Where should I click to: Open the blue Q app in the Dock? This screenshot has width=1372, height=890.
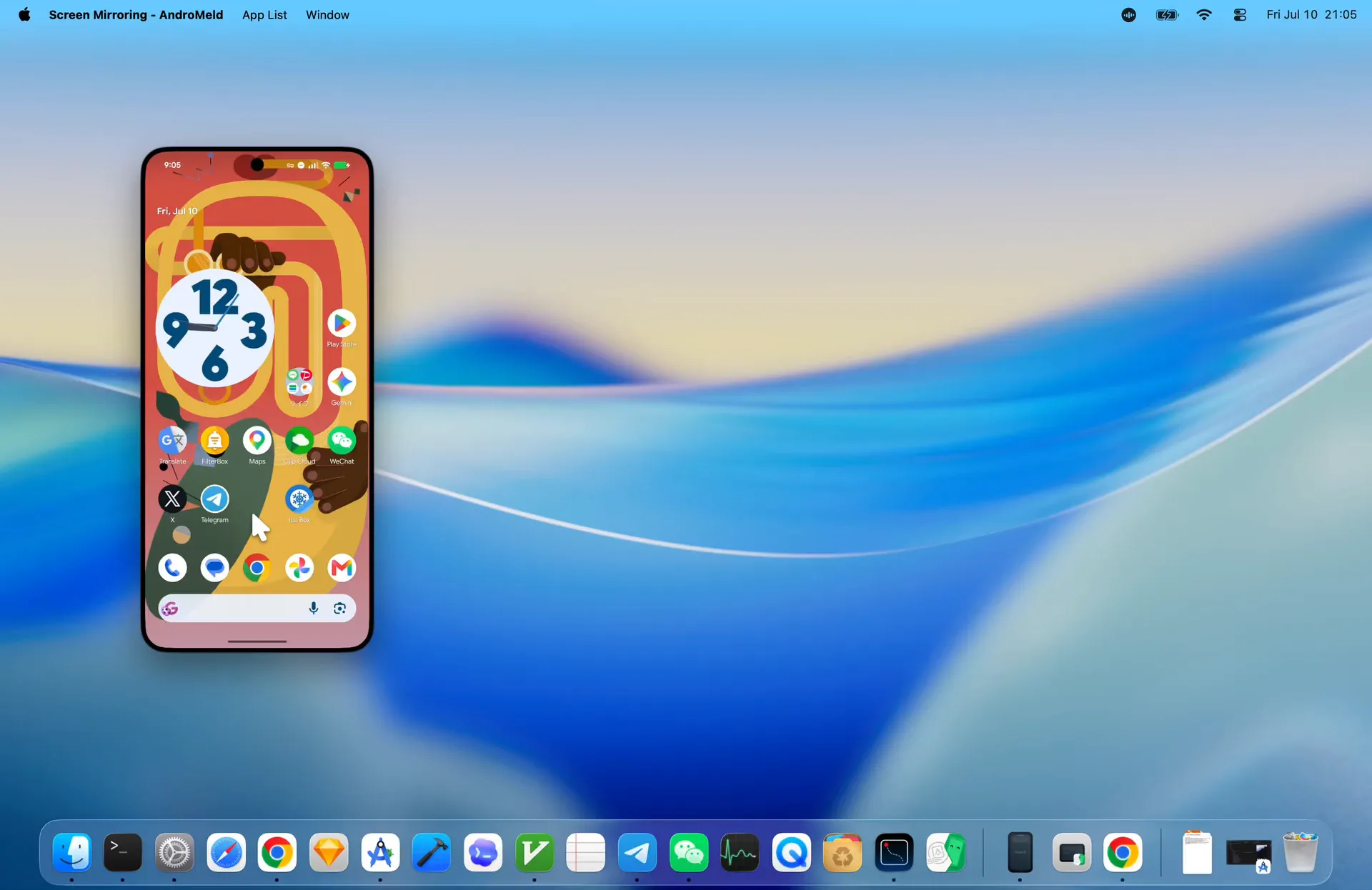click(x=792, y=852)
